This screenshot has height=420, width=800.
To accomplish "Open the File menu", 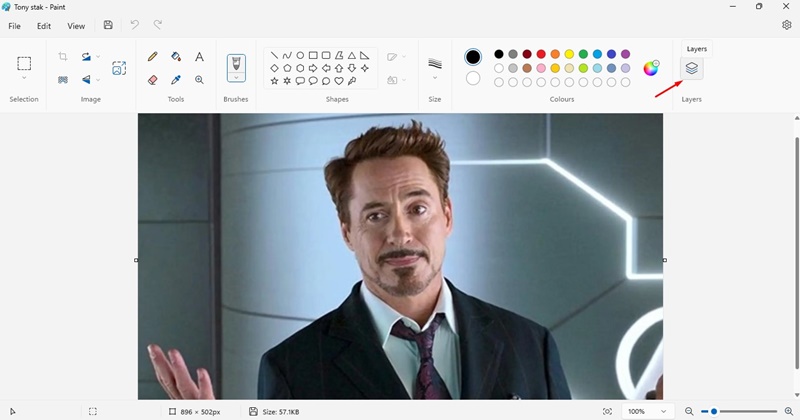I will pyautogui.click(x=14, y=26).
